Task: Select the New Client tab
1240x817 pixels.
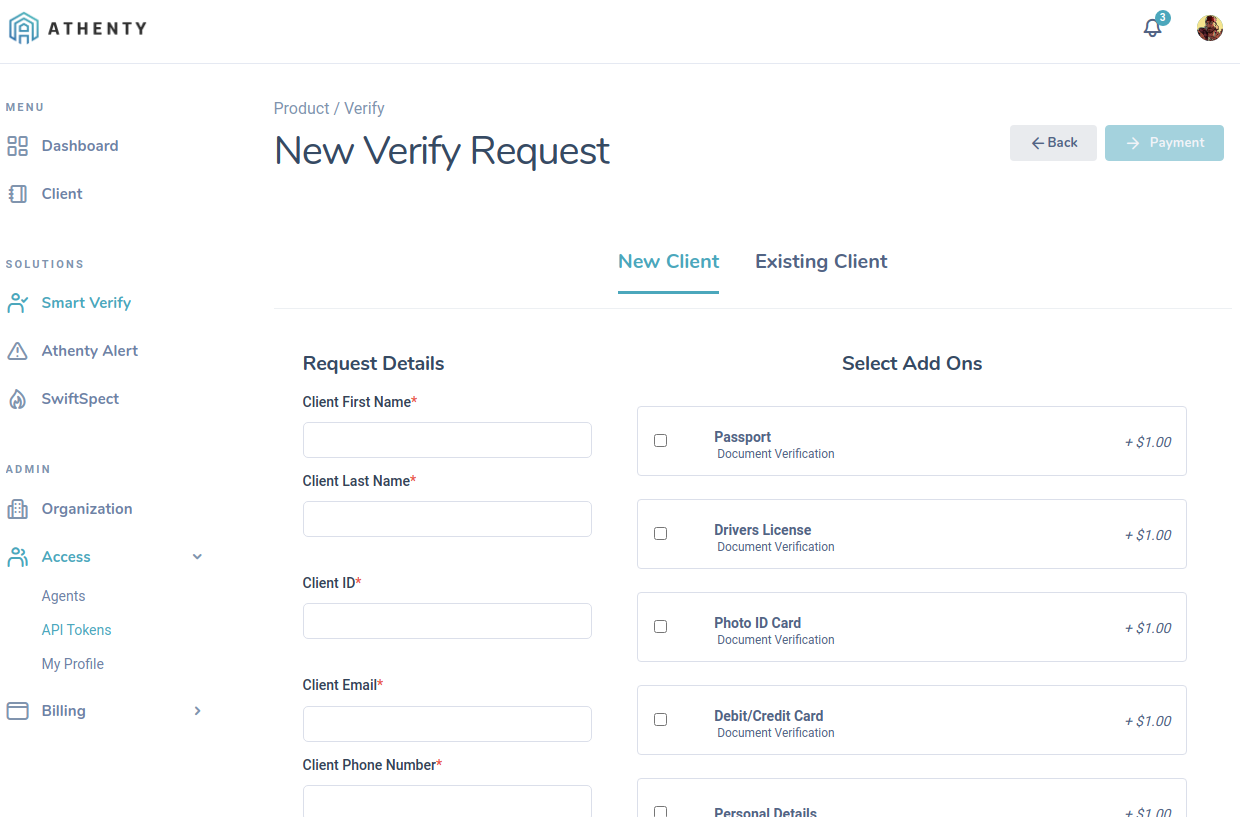Action: click(x=668, y=261)
